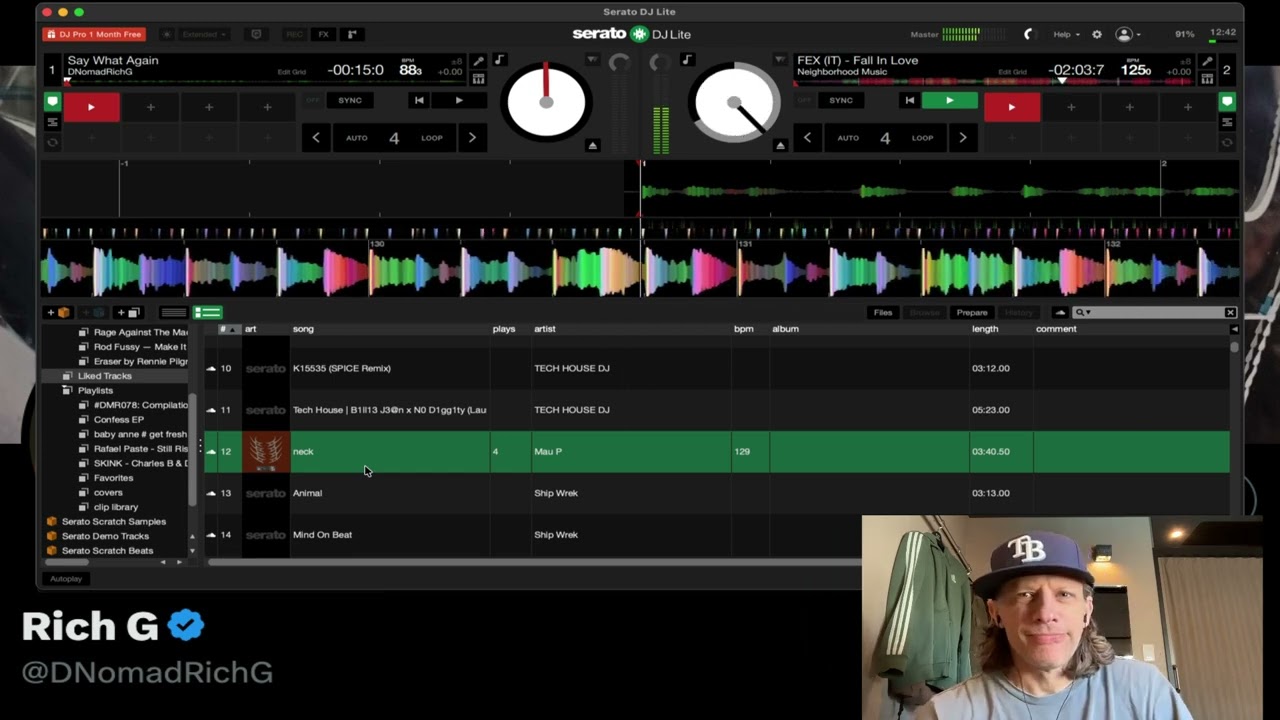The image size is (1280, 720).
Task: Open the Help dropdown
Action: point(1066,34)
